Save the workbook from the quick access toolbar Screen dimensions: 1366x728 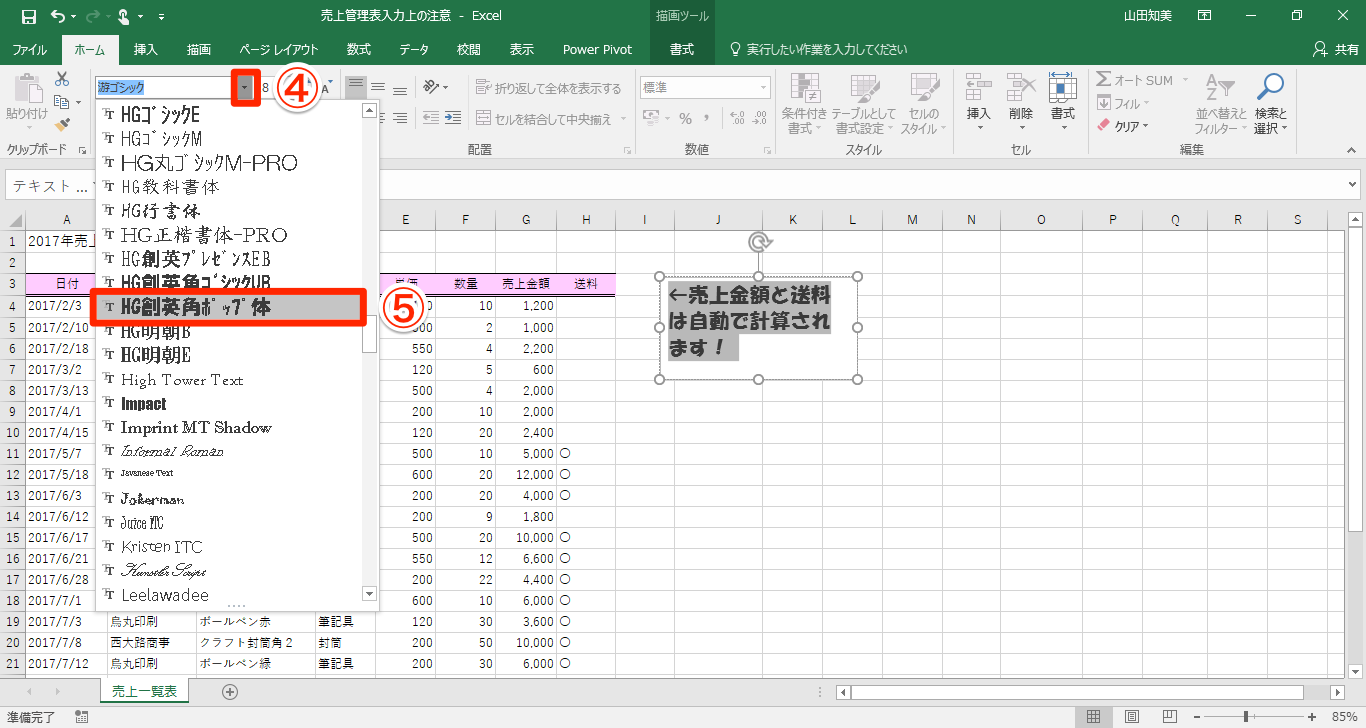(x=28, y=16)
